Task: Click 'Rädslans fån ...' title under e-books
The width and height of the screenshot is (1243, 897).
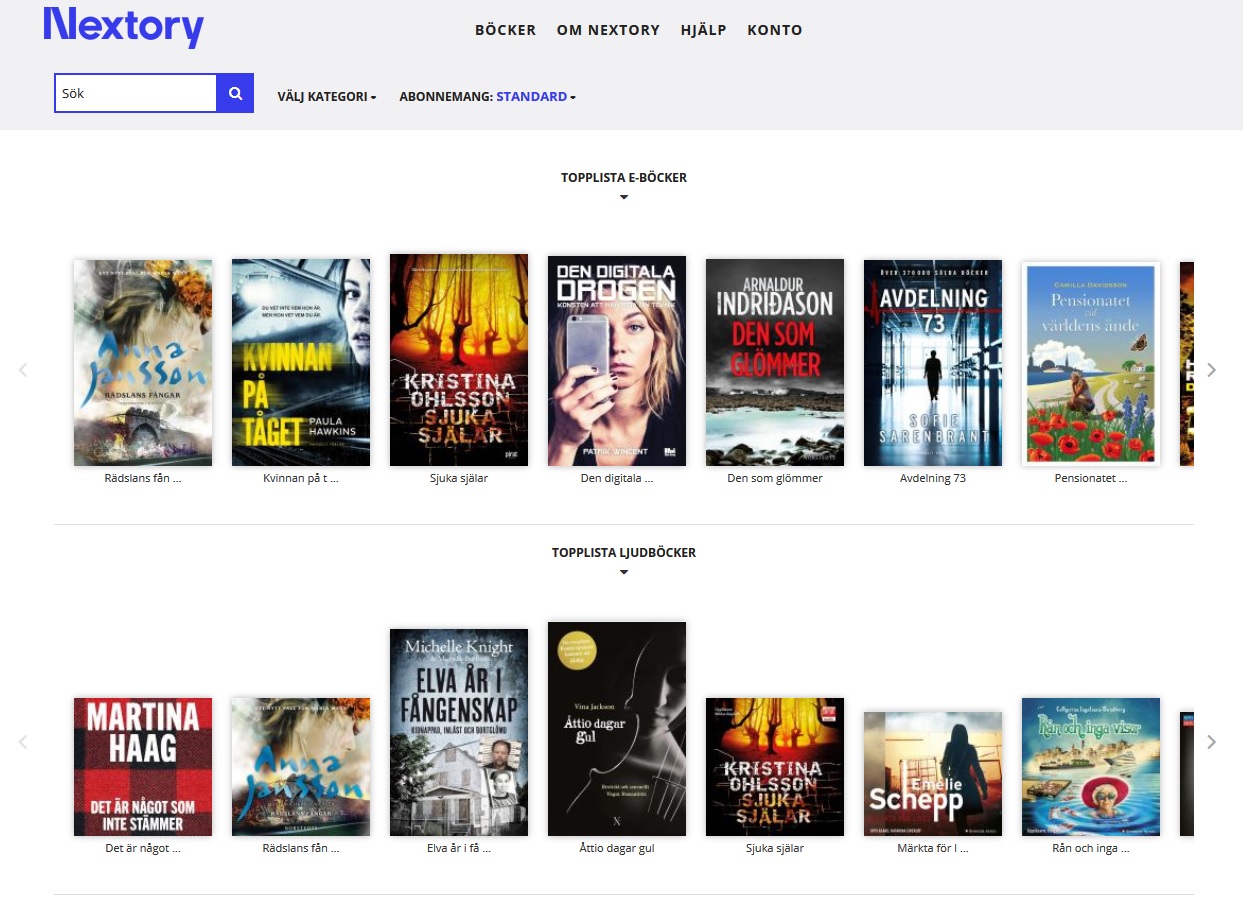Action: pos(143,478)
